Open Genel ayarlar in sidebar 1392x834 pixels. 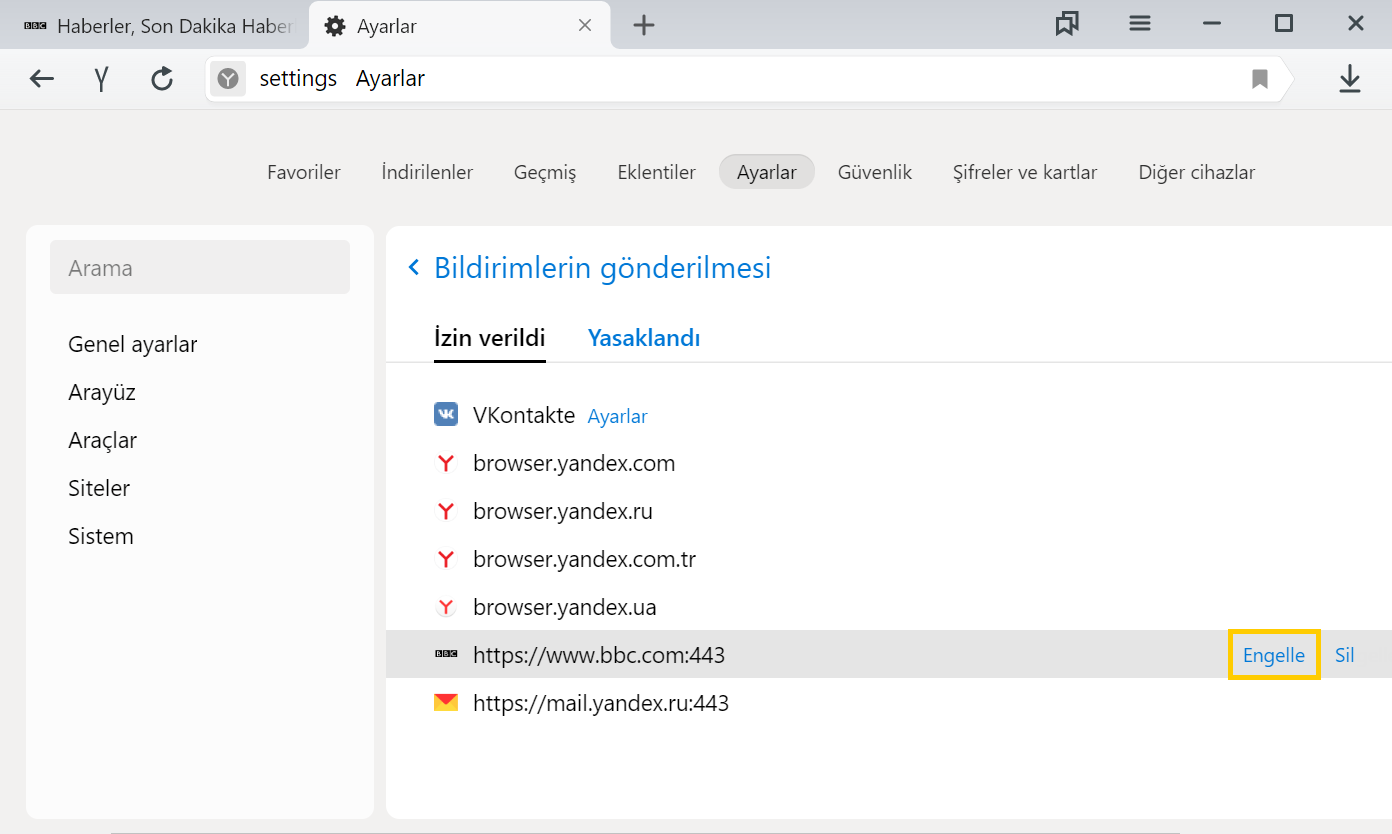[133, 344]
